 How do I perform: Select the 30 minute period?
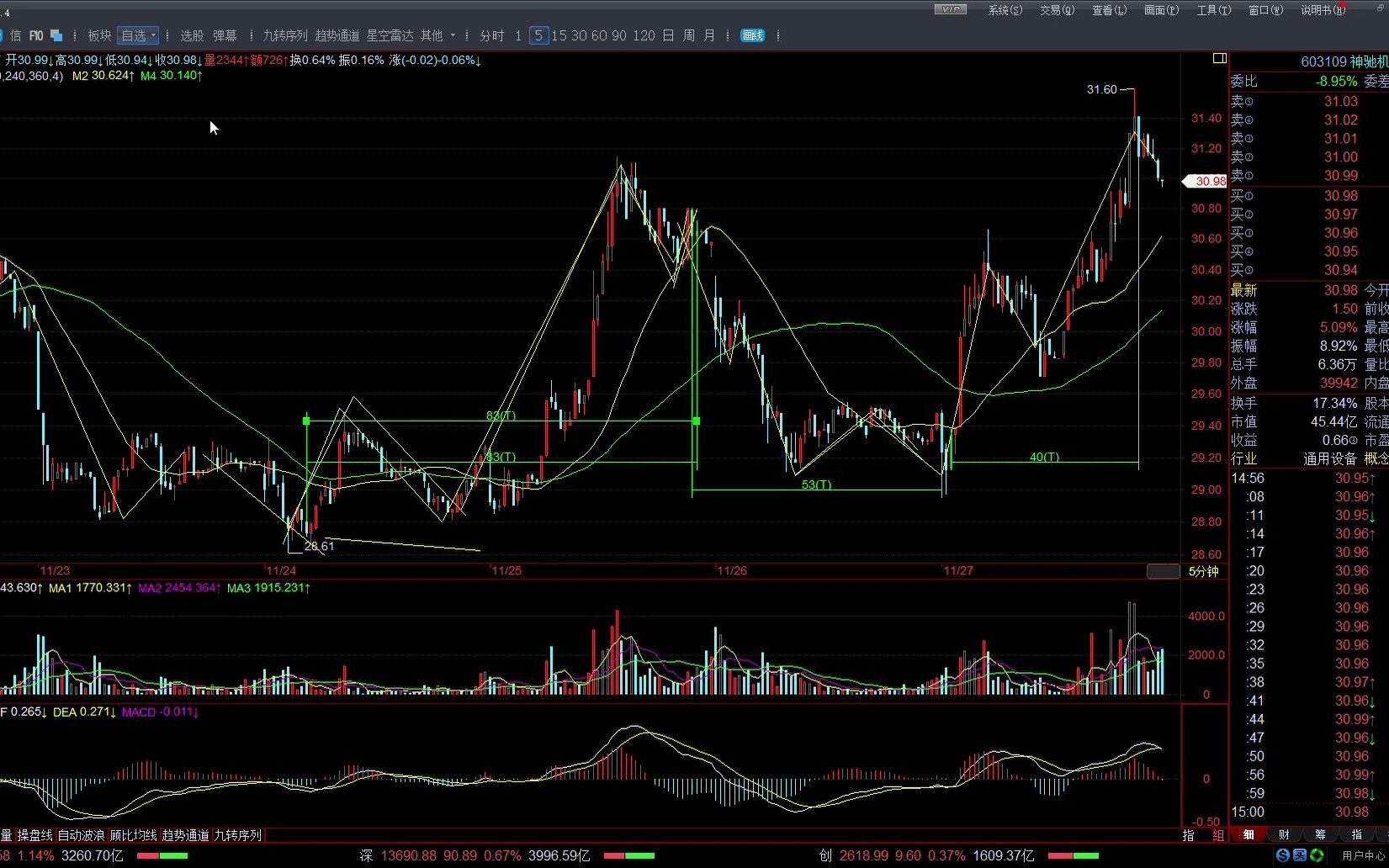coord(579,35)
